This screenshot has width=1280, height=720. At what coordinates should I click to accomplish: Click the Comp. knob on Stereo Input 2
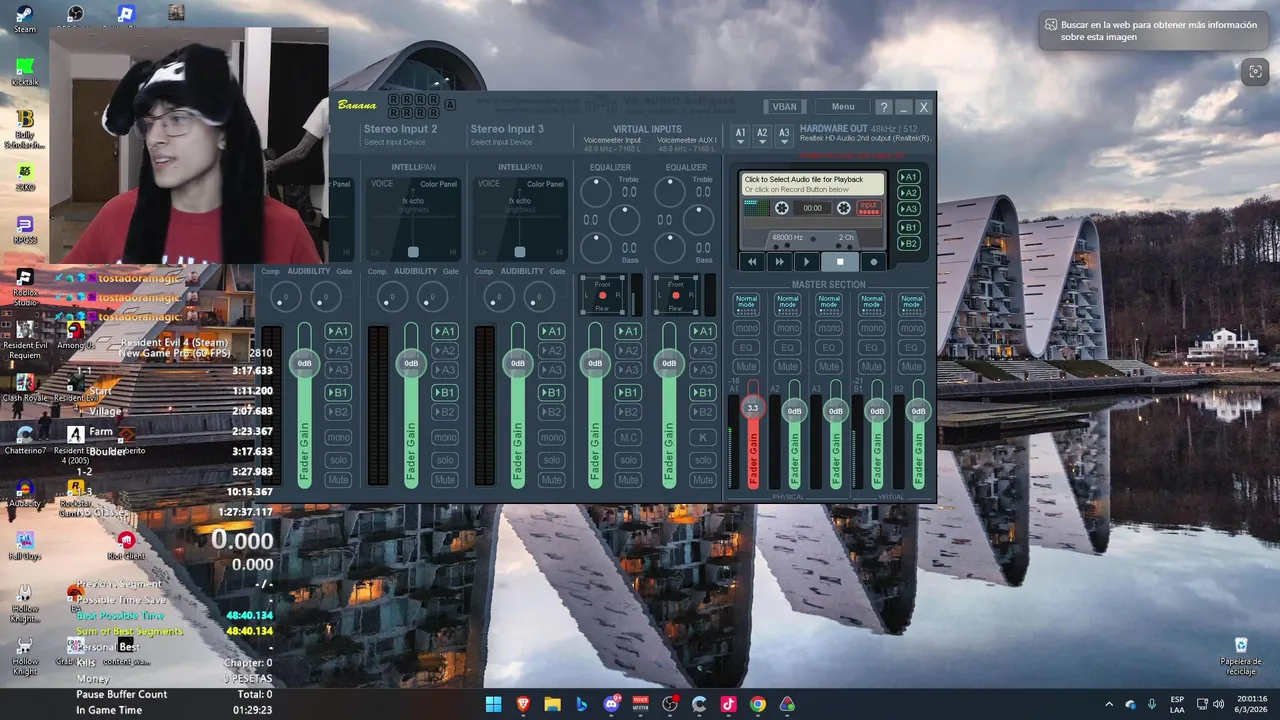click(x=392, y=296)
